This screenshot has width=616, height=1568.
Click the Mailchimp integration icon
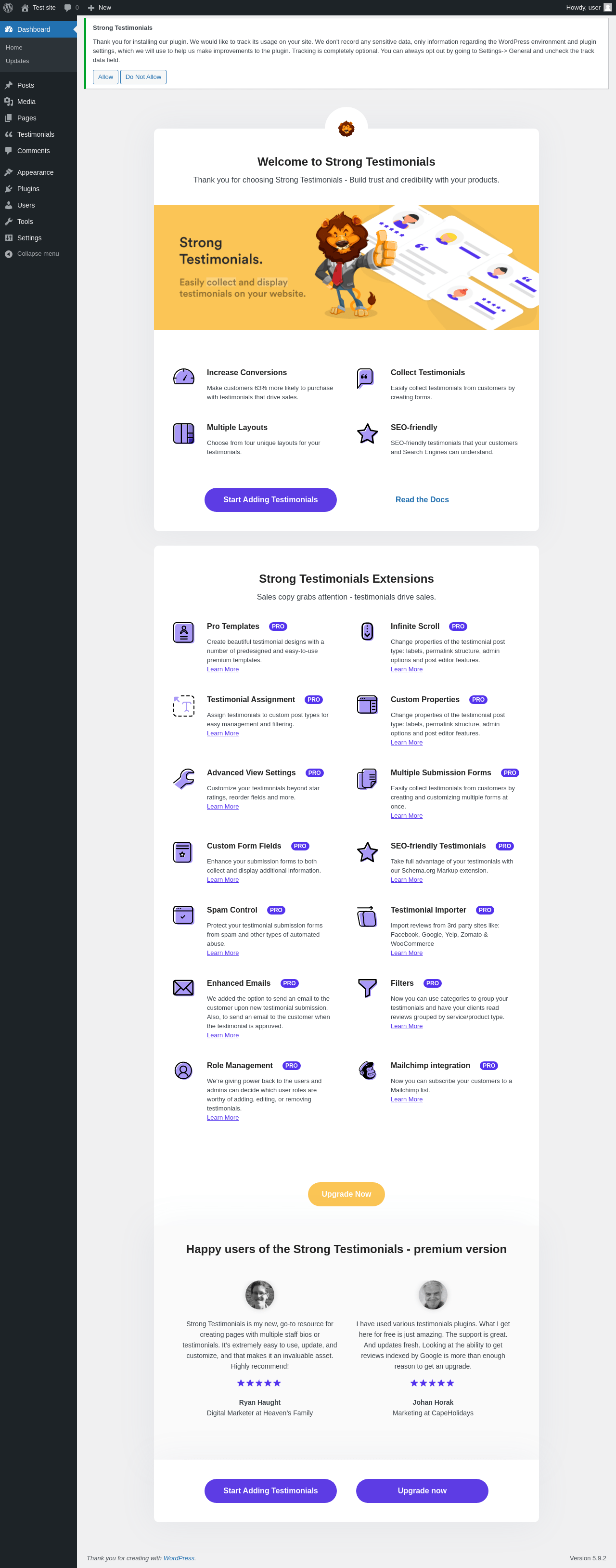[x=367, y=1070]
